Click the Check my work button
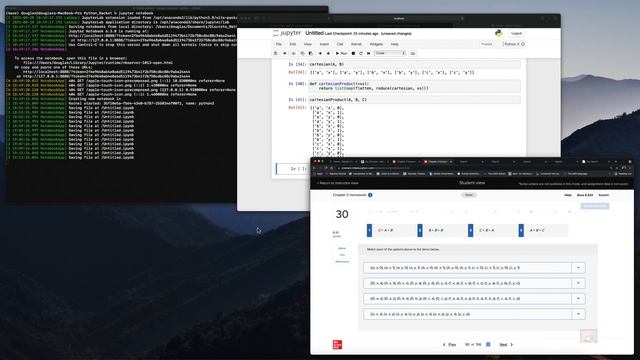 [x=595, y=206]
